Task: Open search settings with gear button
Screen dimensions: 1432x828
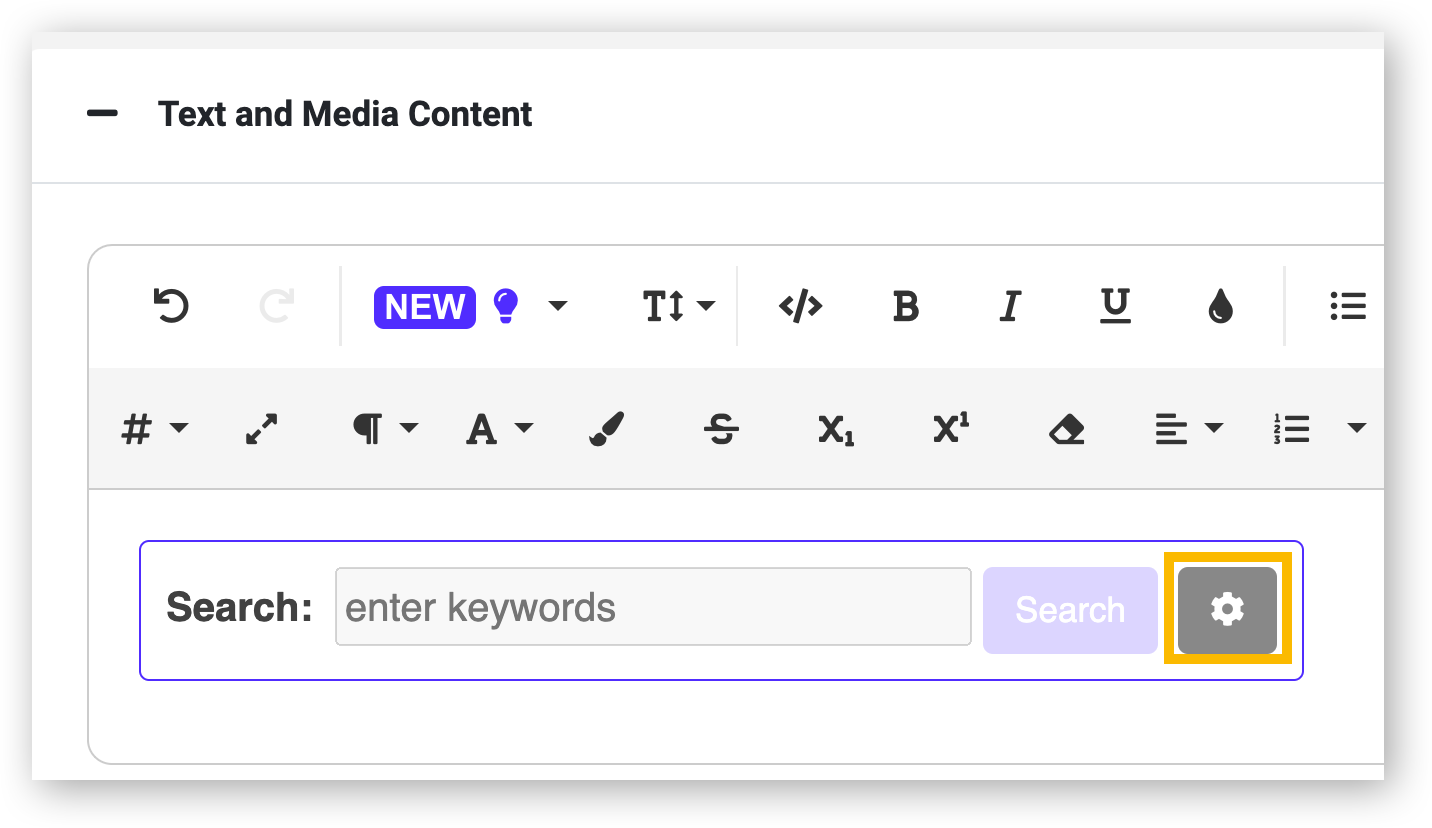Action: click(1227, 610)
